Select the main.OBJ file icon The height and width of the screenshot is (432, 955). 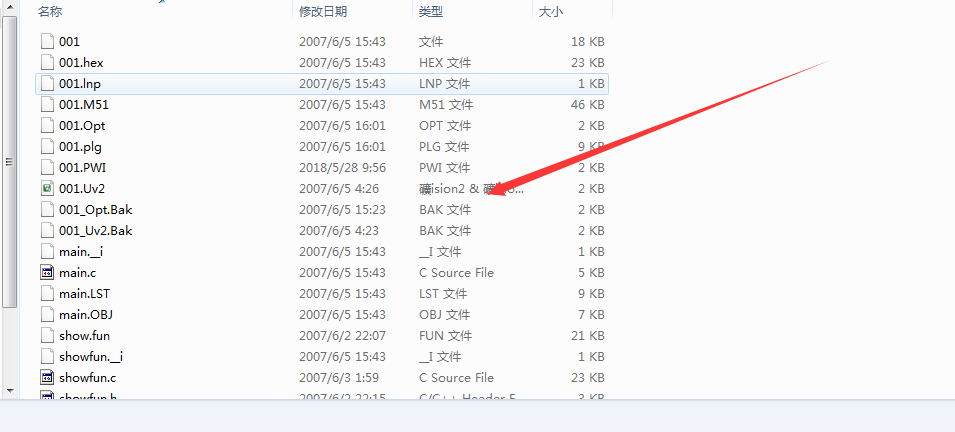(48, 314)
